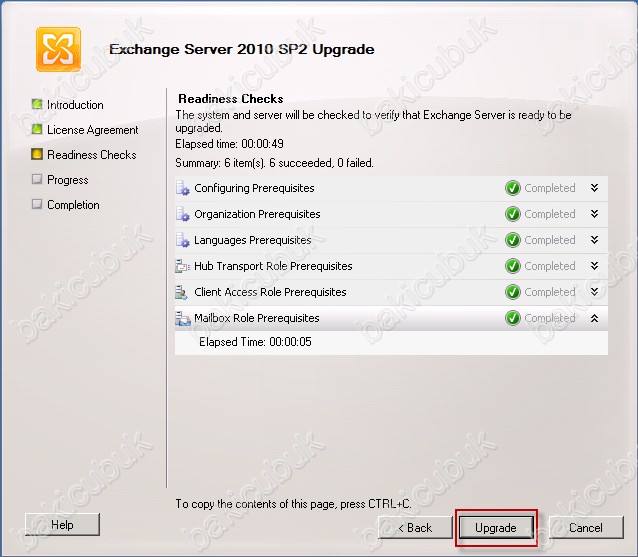Click the Organization Prerequisites row icon
The width and height of the screenshot is (638, 557).
(183, 214)
